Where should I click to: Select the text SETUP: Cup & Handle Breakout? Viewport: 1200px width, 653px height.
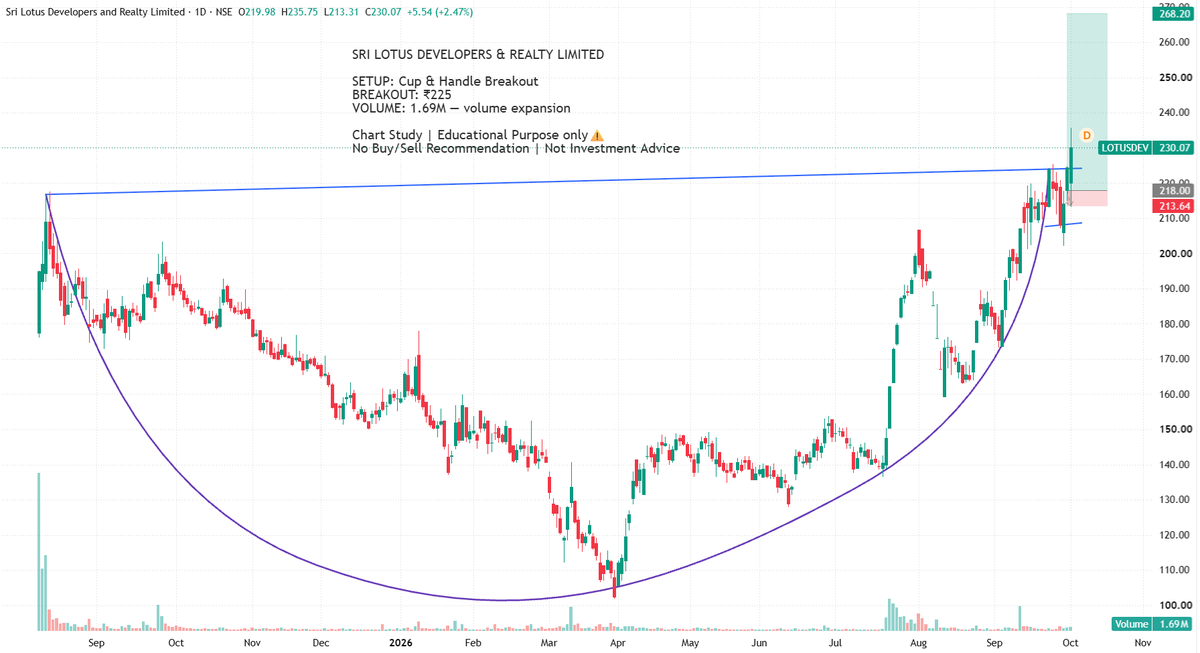pos(446,81)
